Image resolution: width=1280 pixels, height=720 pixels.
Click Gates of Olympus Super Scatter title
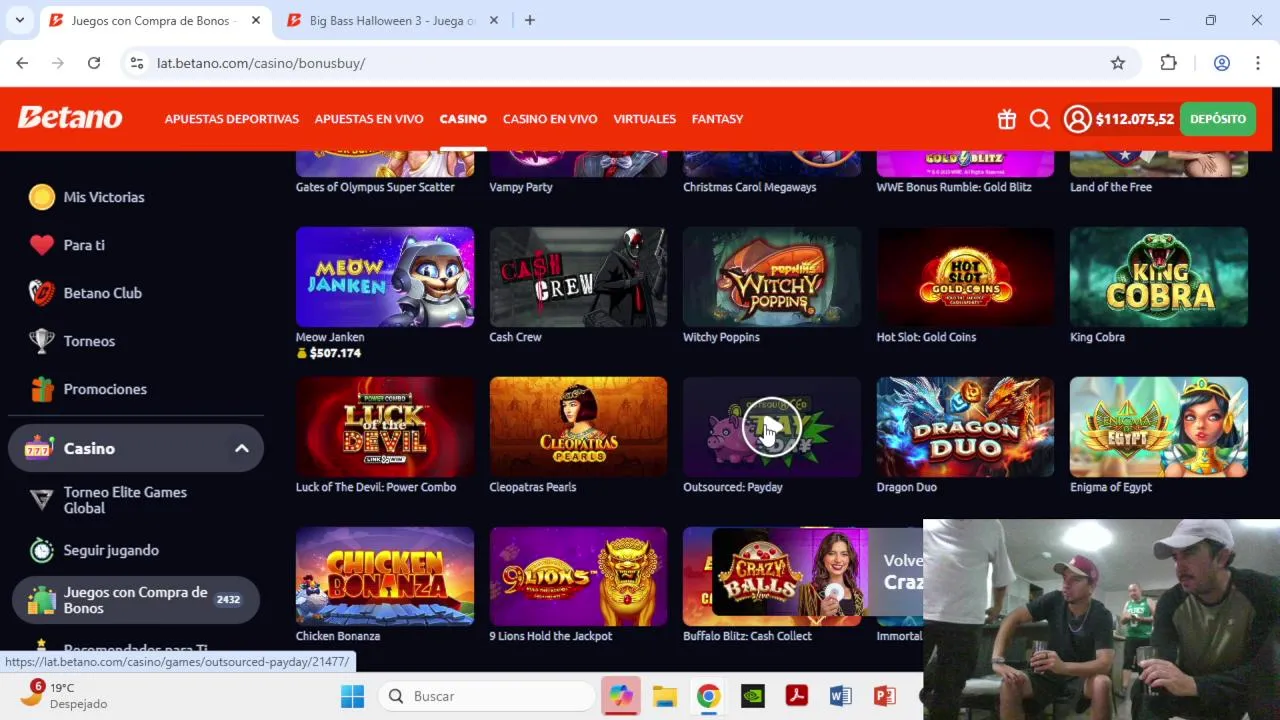(x=375, y=187)
